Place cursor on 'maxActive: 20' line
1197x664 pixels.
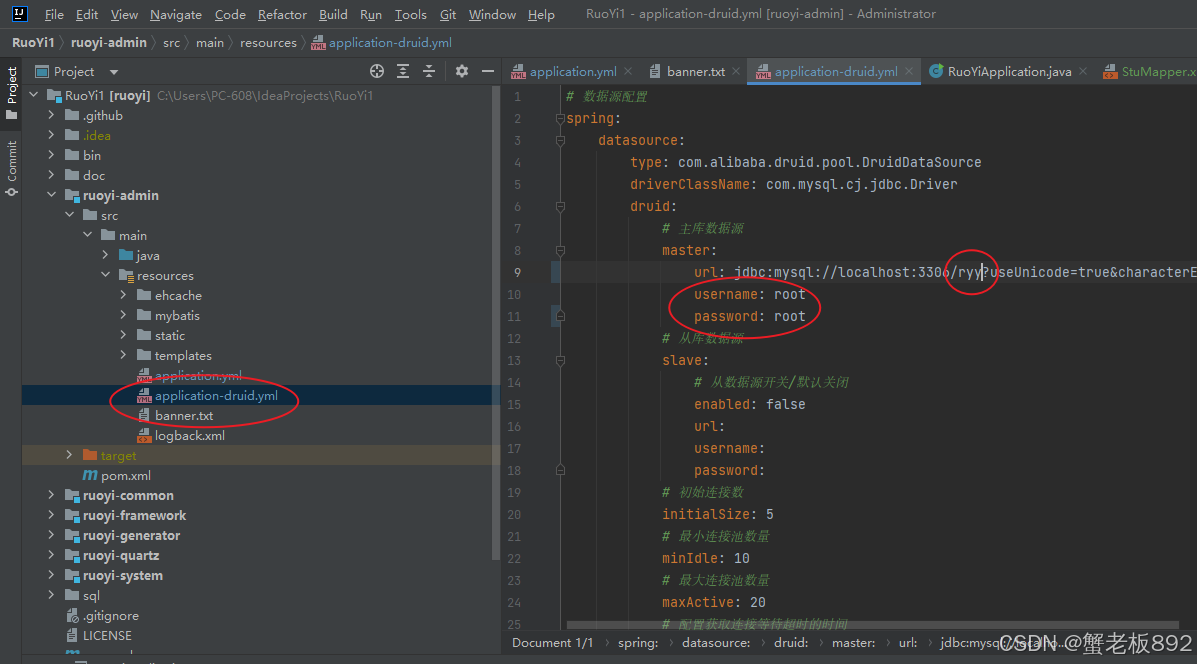(x=713, y=602)
